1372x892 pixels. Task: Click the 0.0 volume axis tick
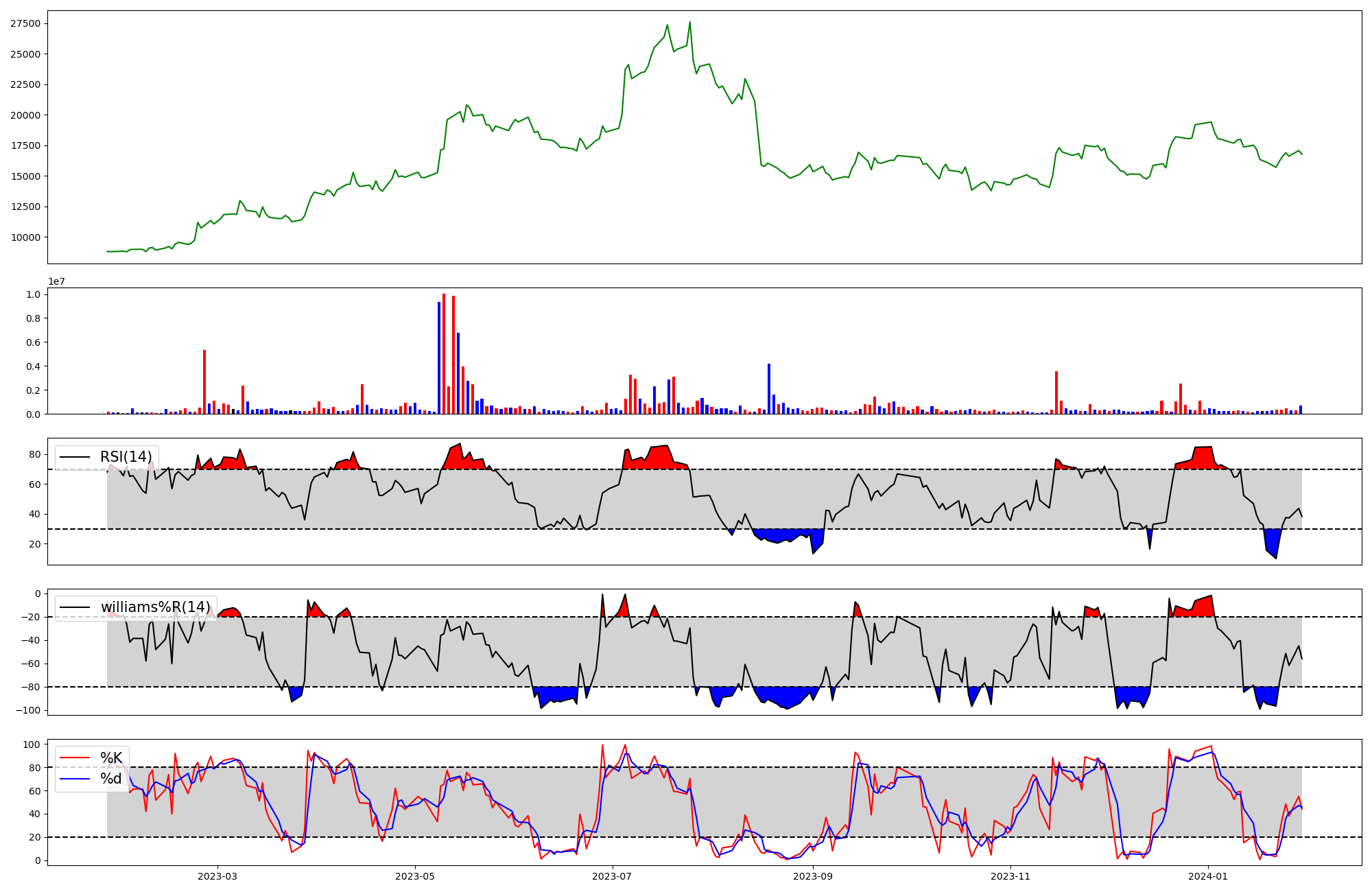[33, 414]
